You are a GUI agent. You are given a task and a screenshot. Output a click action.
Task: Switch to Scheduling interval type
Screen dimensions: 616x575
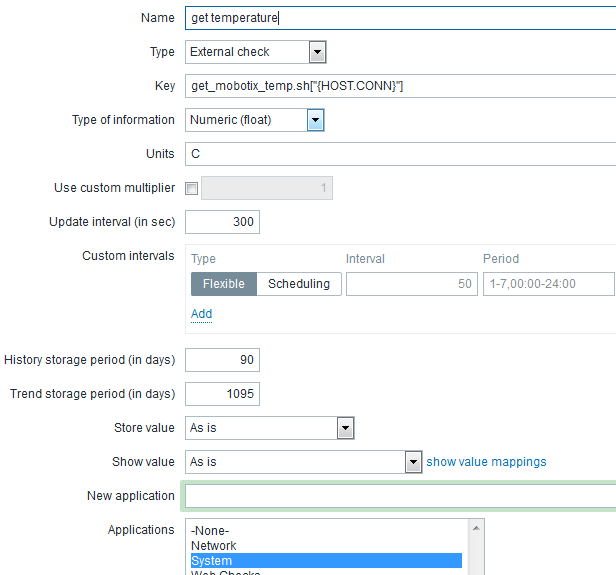pyautogui.click(x=299, y=284)
